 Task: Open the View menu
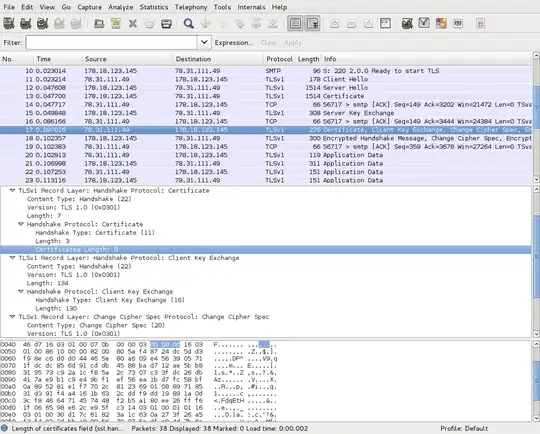47,7
